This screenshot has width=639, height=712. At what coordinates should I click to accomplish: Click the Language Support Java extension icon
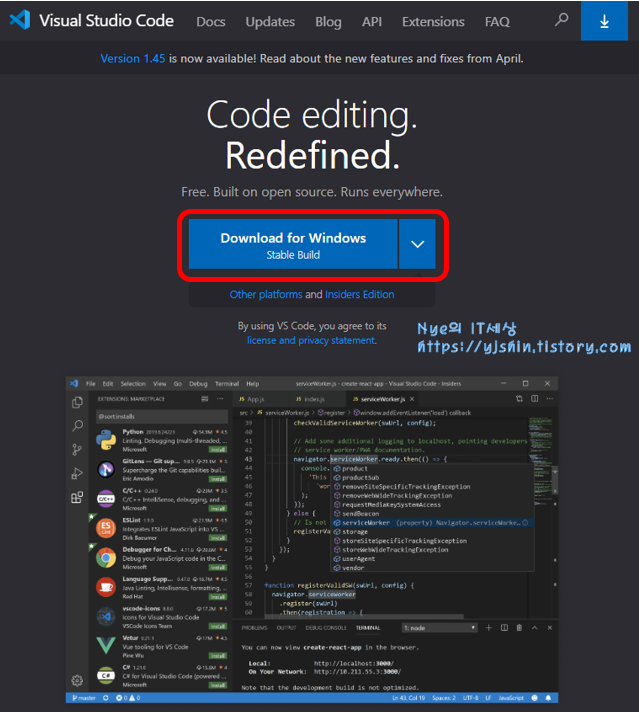pyautogui.click(x=106, y=587)
